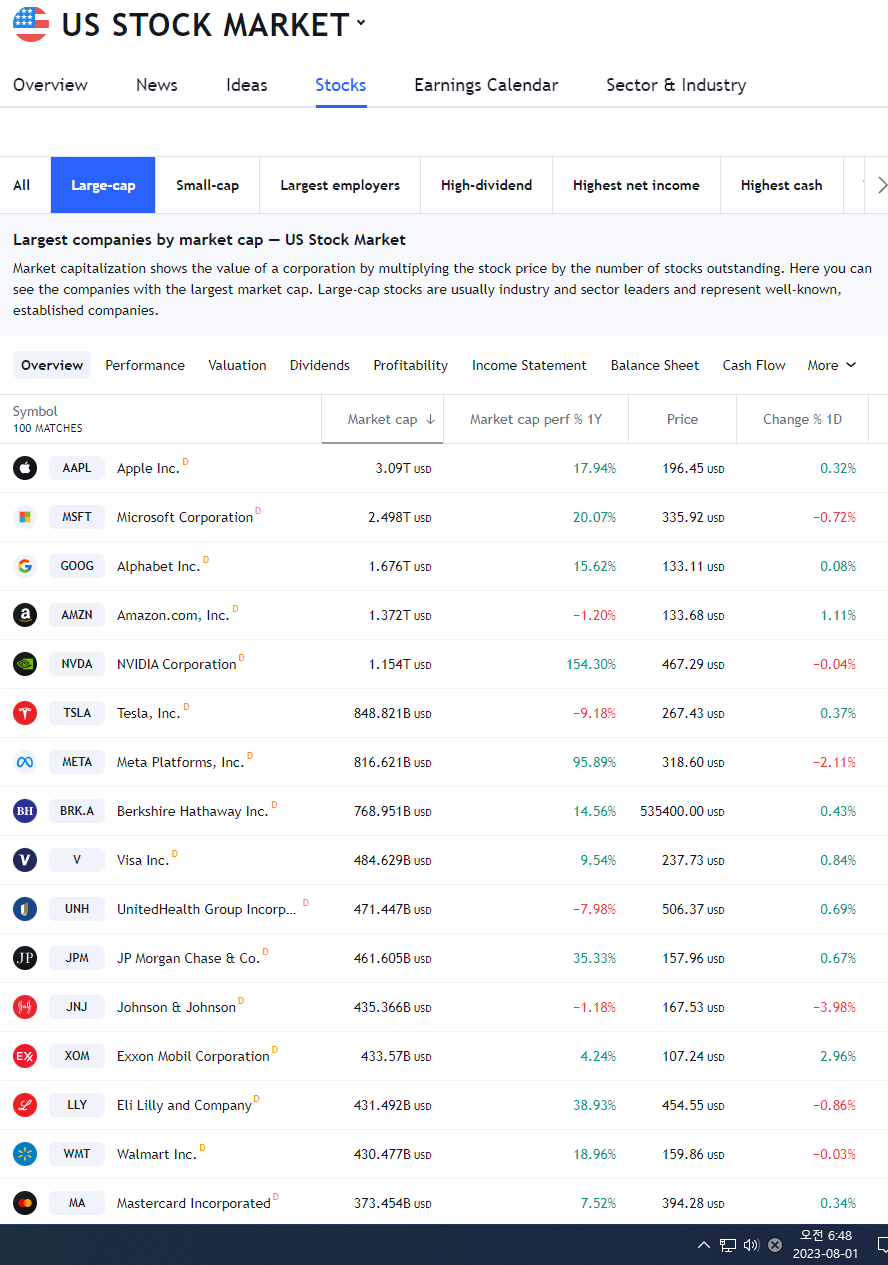Viewport: 888px width, 1265px height.
Task: Click Tesla market cap 848.821B value
Action: (x=392, y=713)
